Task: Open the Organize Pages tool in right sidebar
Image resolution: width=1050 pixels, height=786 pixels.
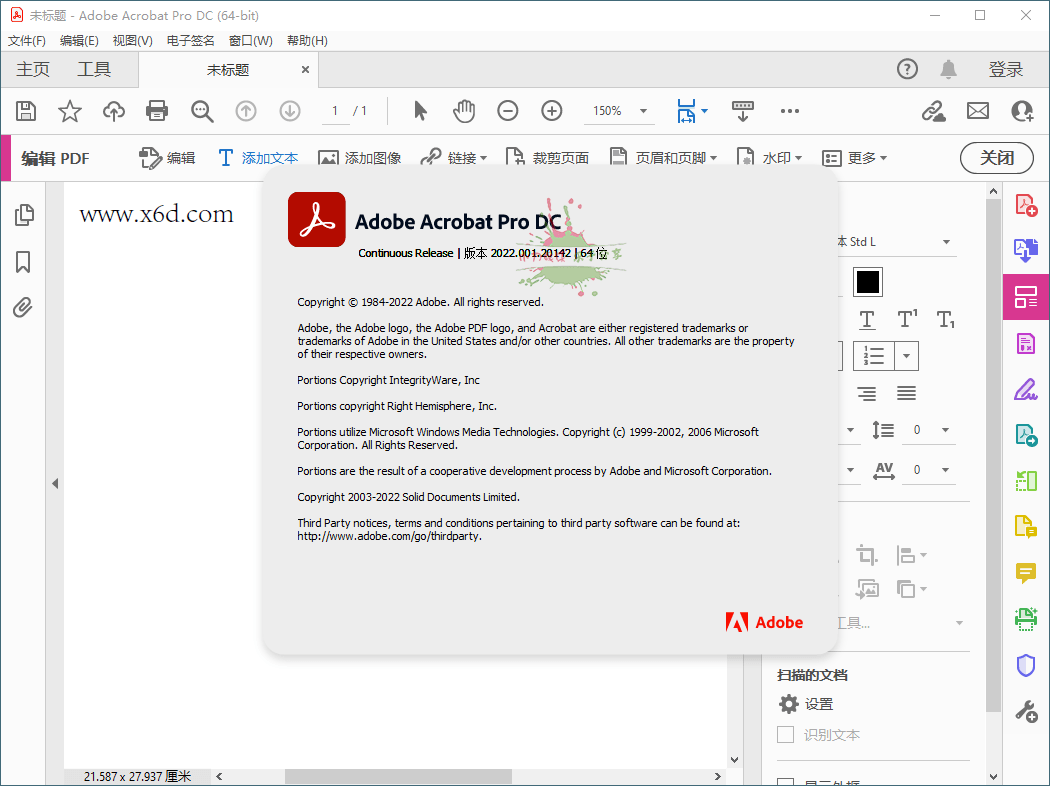Action: 1026,296
